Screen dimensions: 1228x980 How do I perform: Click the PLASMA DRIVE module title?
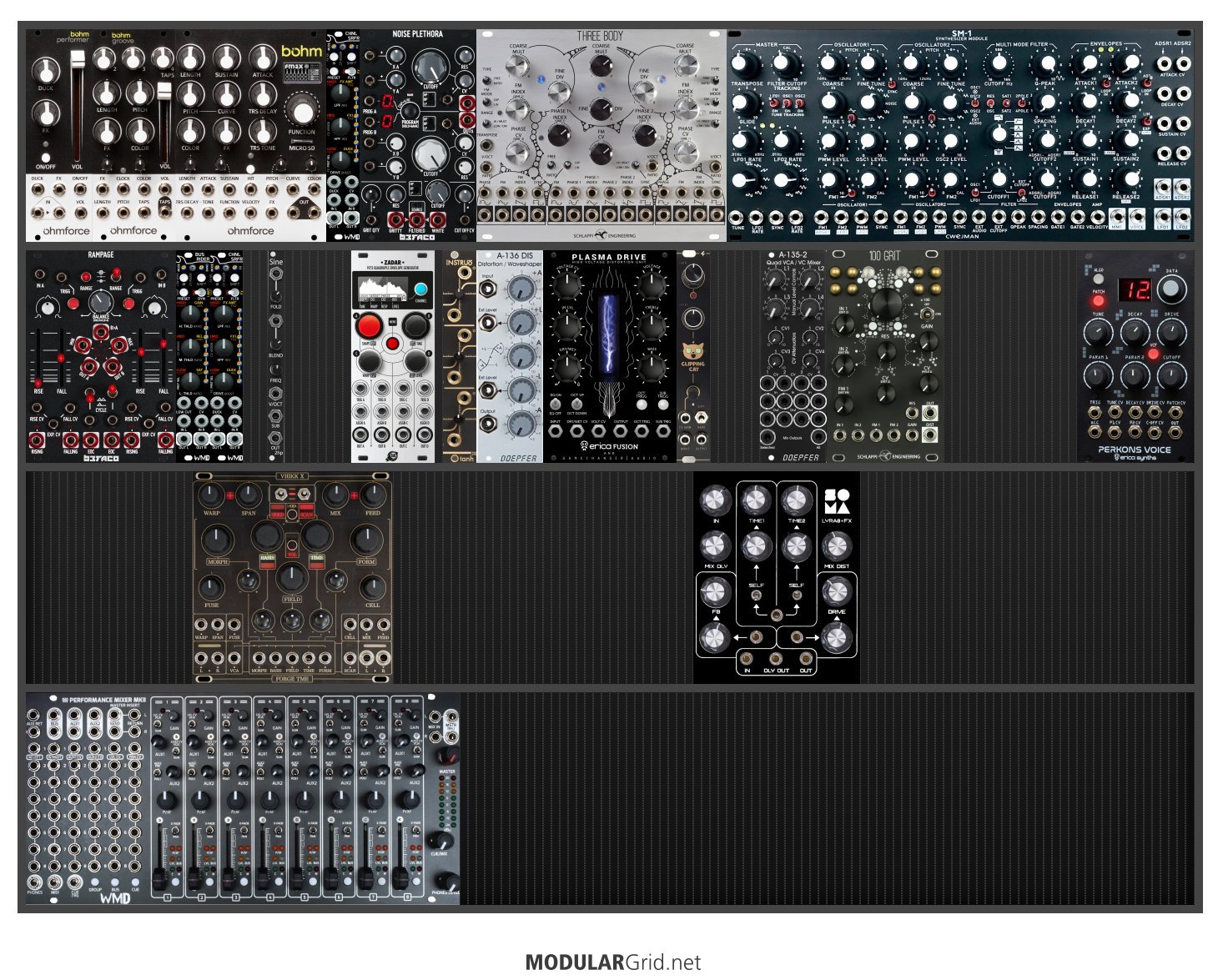coord(609,258)
